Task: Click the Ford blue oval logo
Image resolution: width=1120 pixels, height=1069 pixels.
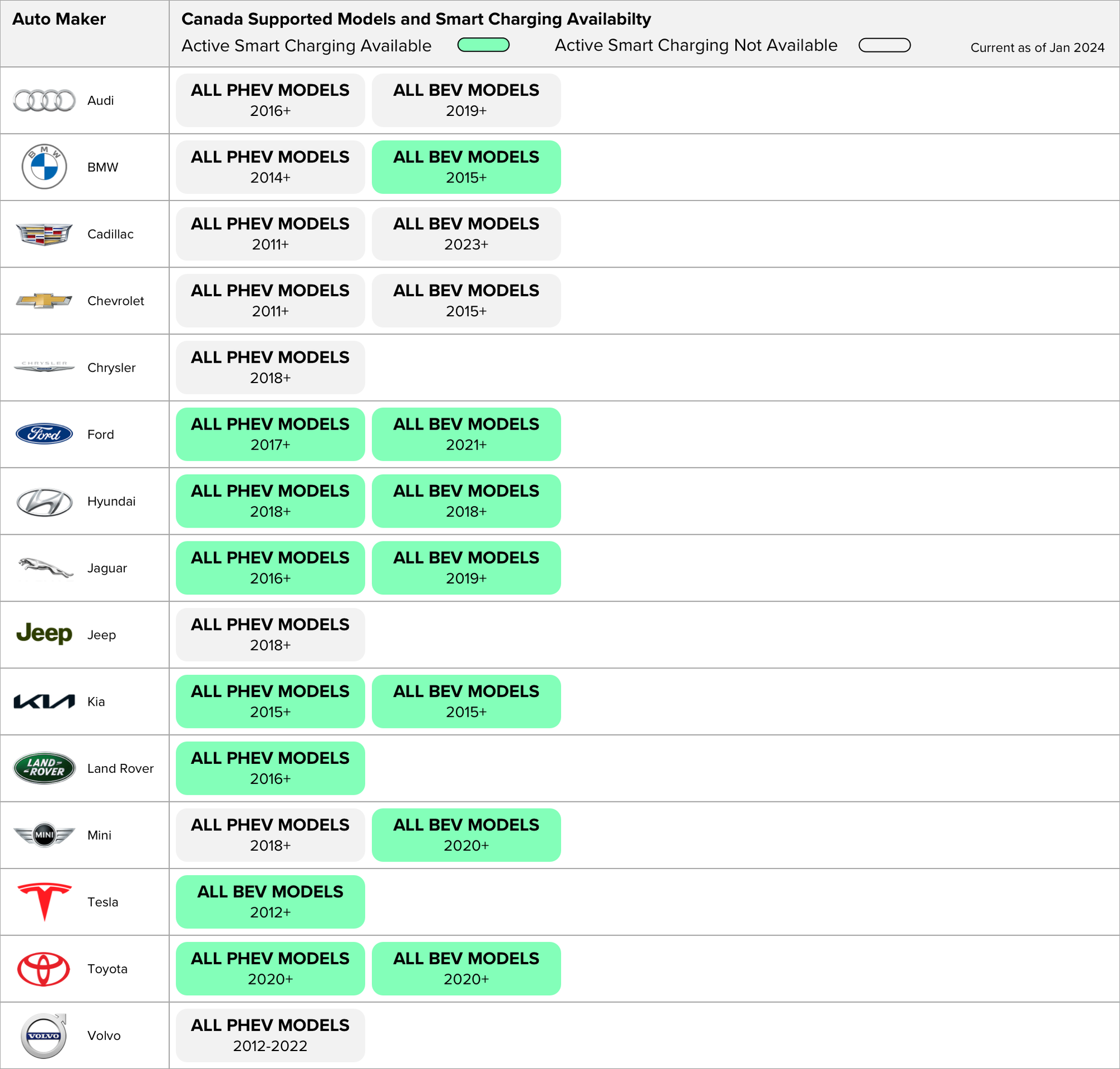Action: (44, 434)
